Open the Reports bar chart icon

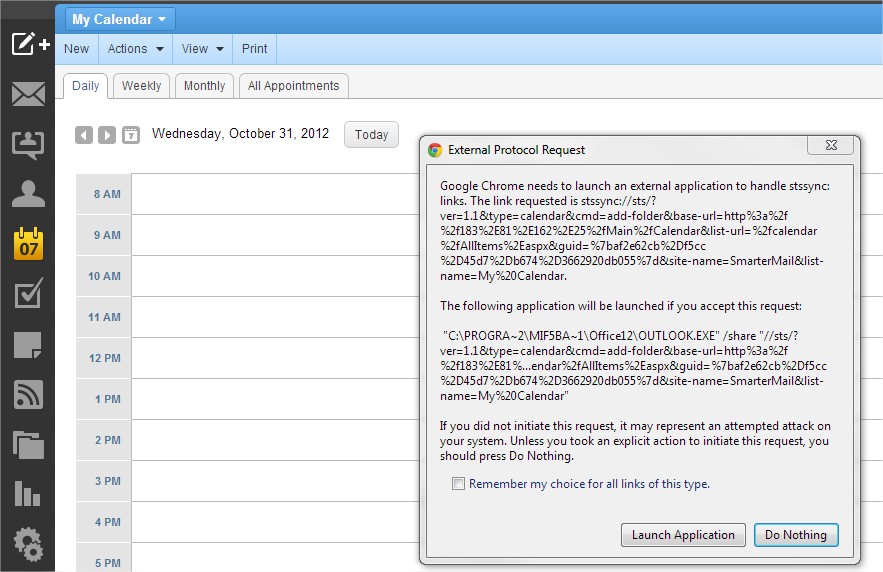tap(27, 494)
